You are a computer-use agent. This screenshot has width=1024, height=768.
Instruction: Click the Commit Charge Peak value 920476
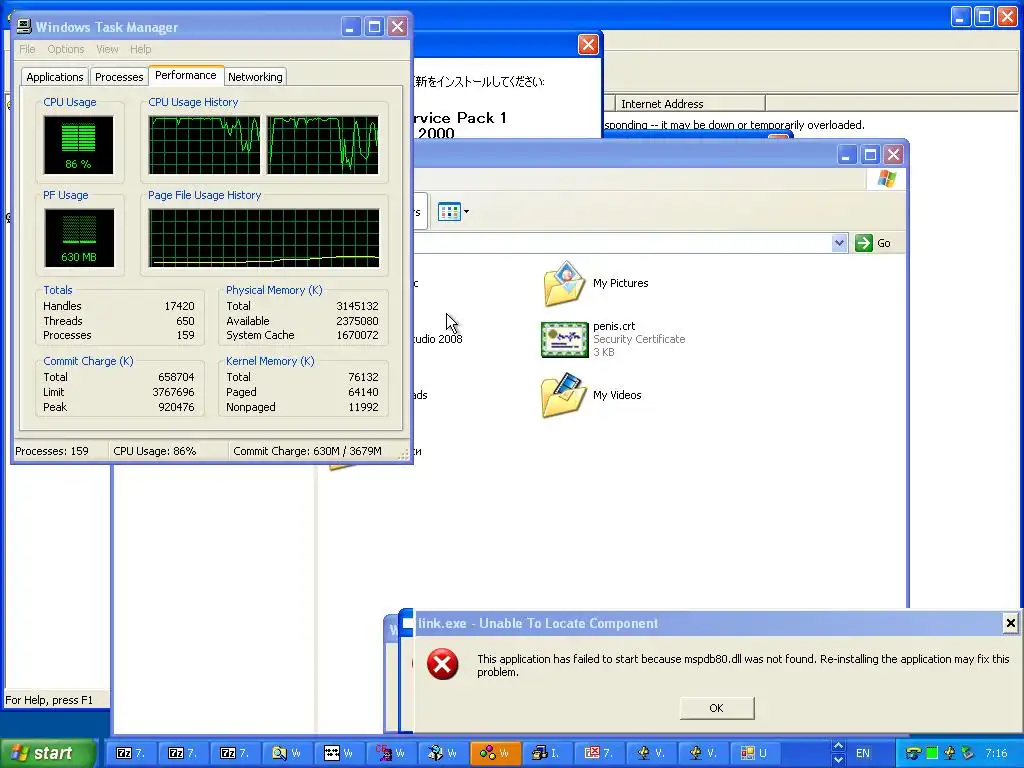176,407
